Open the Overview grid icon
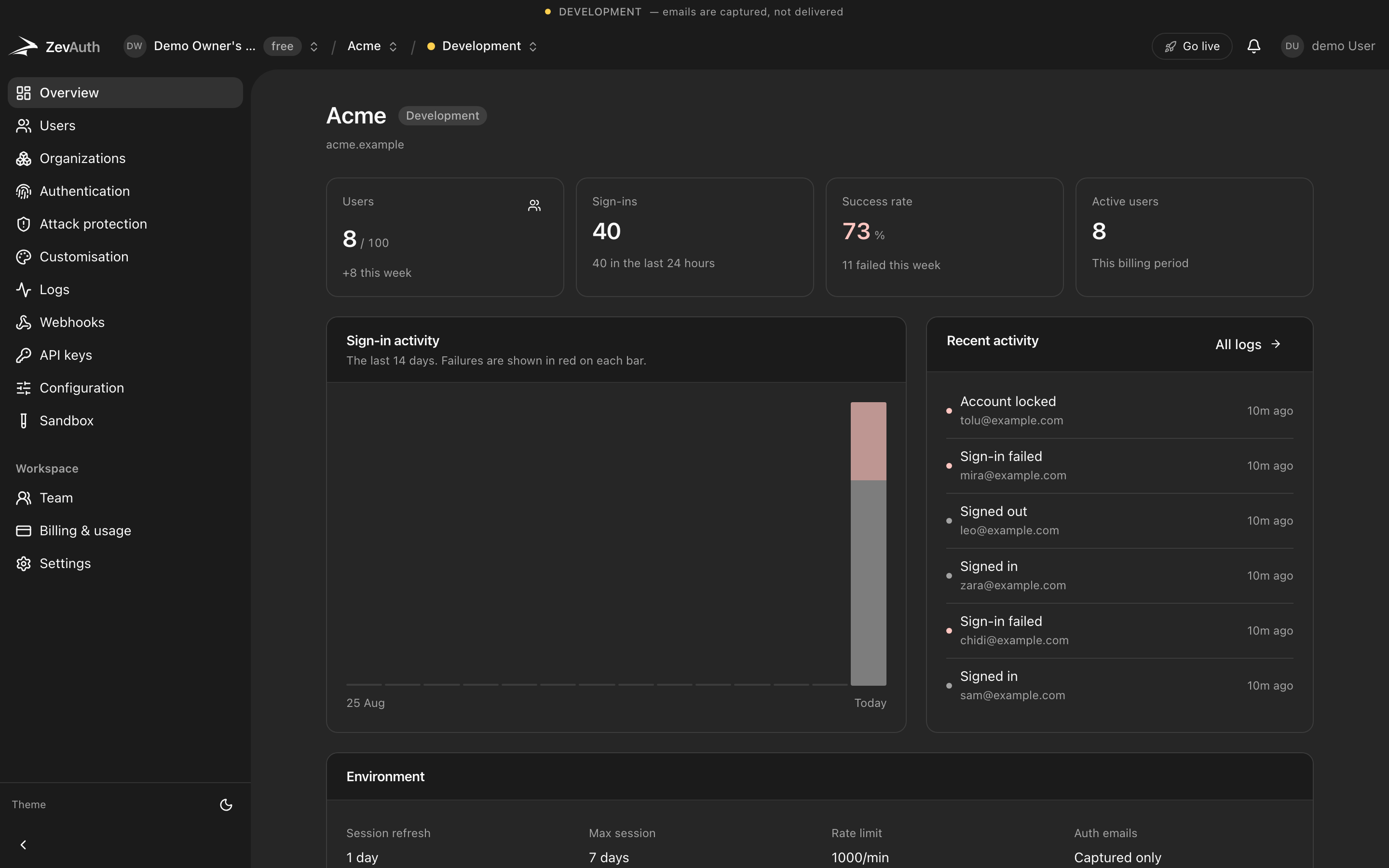 [24, 93]
